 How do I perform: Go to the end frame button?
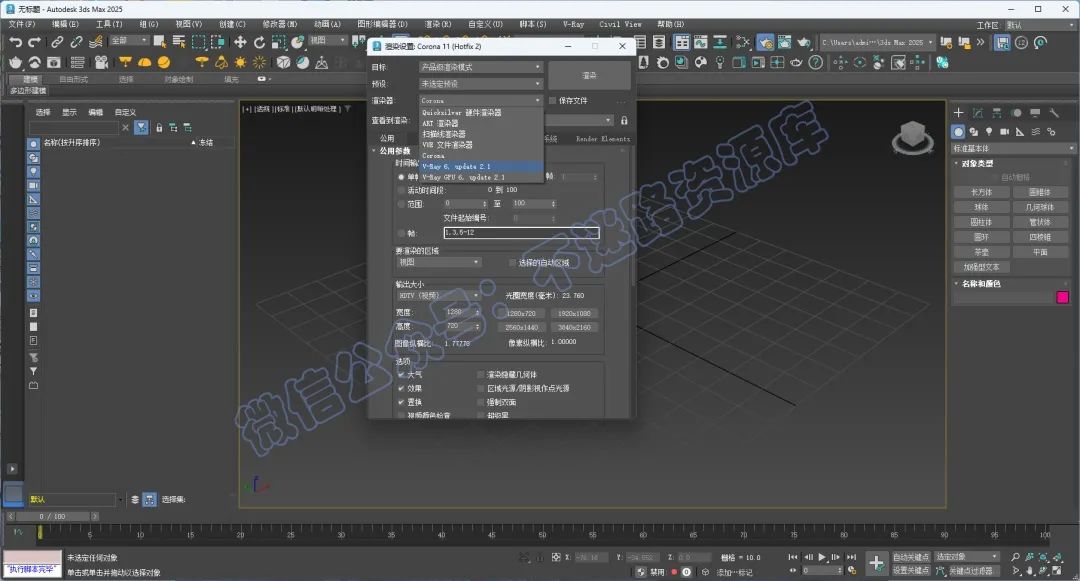click(x=851, y=557)
